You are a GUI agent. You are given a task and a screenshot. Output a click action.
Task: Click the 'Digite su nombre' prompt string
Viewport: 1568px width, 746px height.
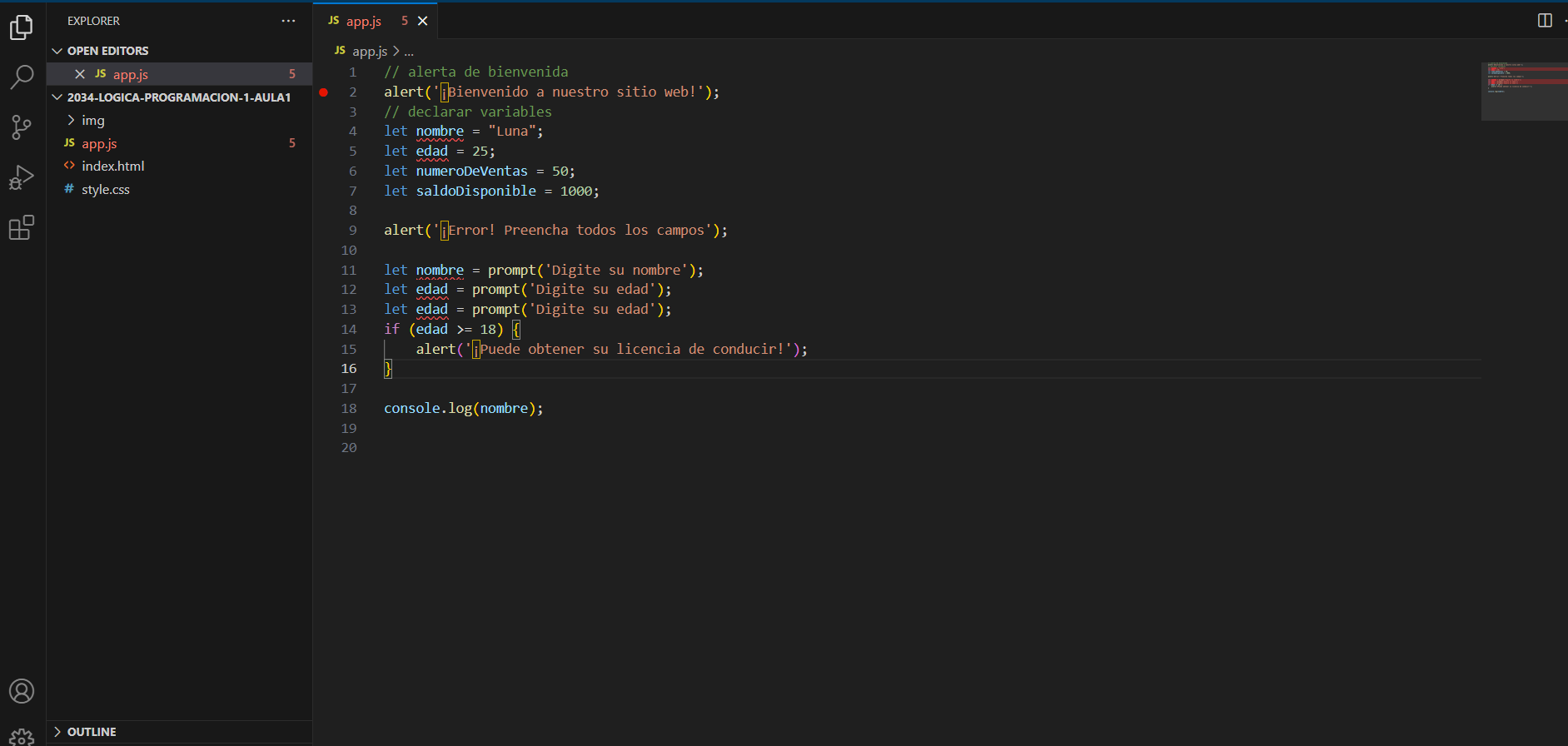616,271
